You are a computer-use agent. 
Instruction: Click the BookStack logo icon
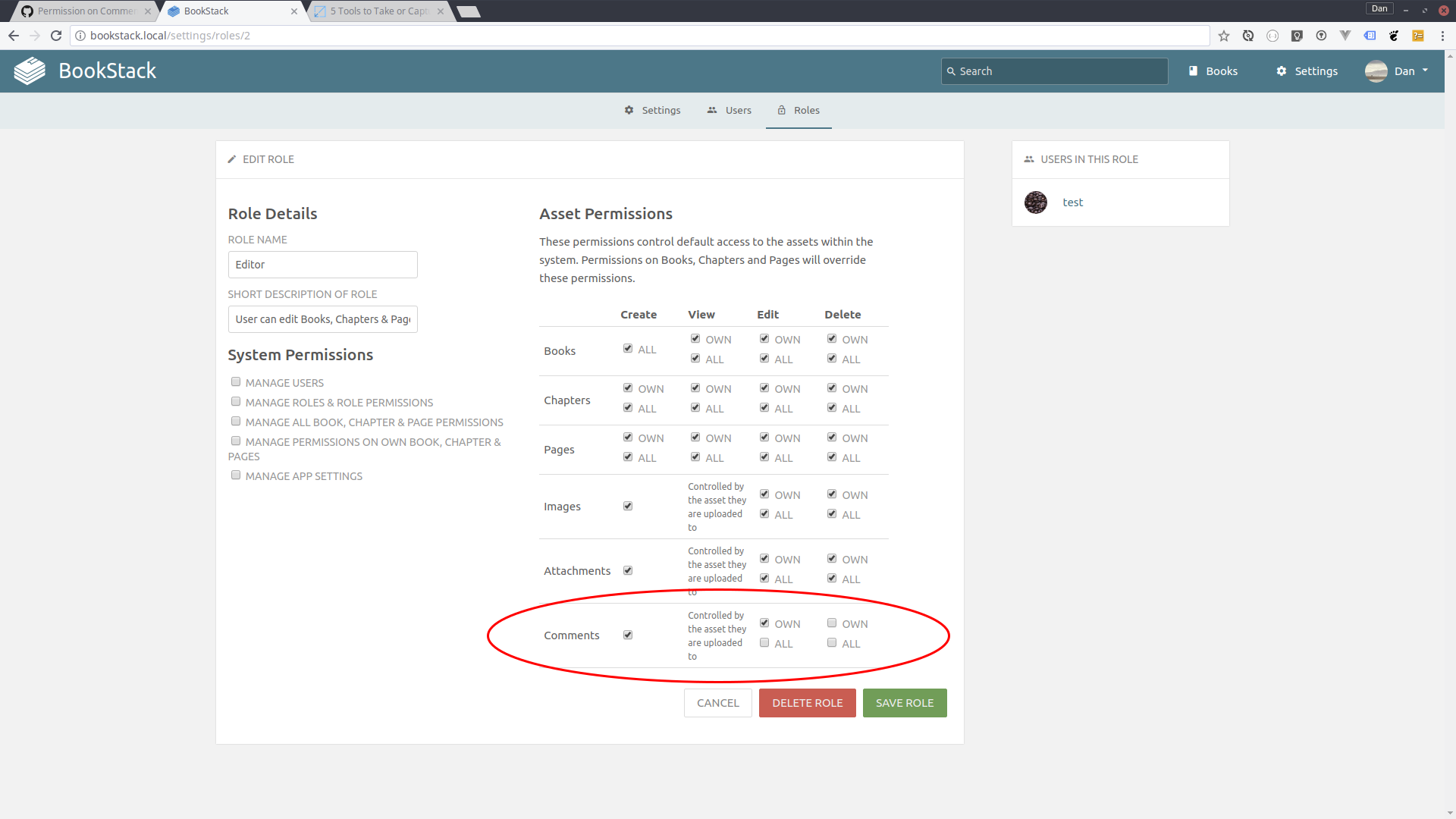tap(30, 71)
